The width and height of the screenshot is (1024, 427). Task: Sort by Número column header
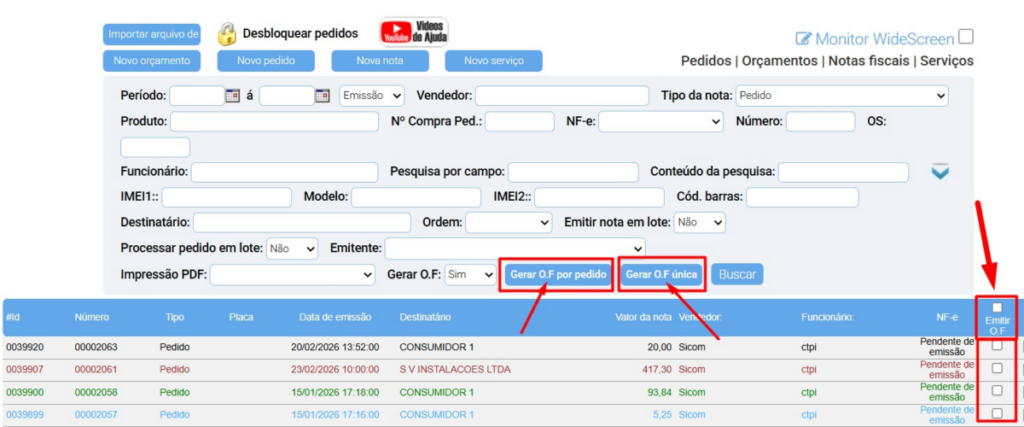pyautogui.click(x=91, y=317)
